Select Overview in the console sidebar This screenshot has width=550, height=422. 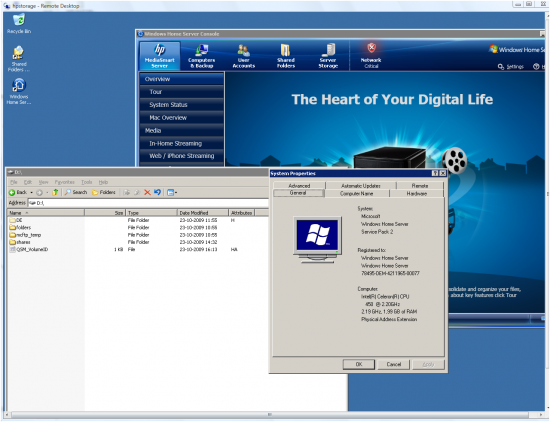click(x=182, y=79)
